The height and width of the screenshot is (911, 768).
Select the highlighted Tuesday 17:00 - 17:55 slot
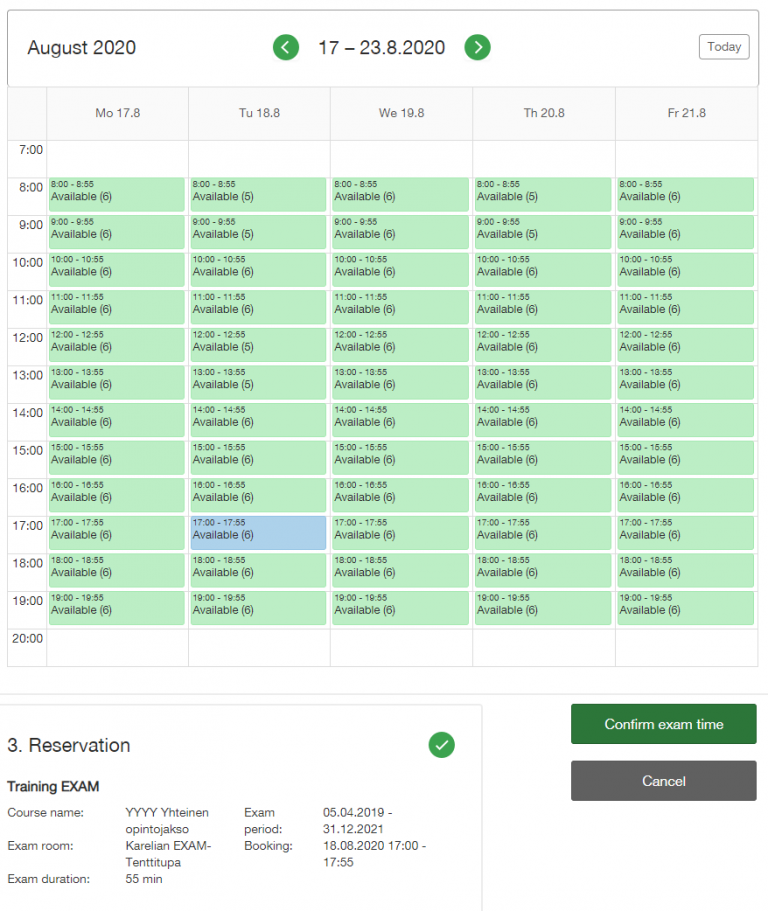coord(258,532)
